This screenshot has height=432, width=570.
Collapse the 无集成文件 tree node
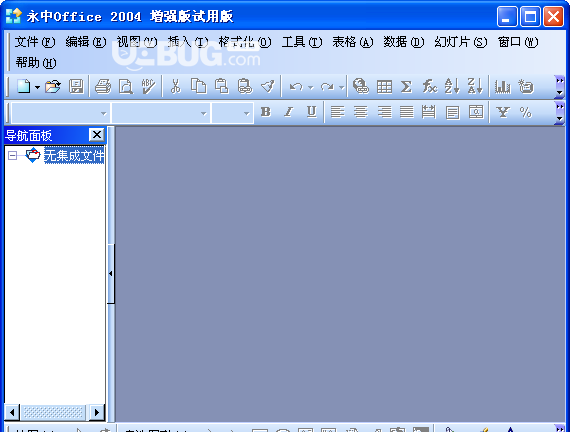click(12, 156)
